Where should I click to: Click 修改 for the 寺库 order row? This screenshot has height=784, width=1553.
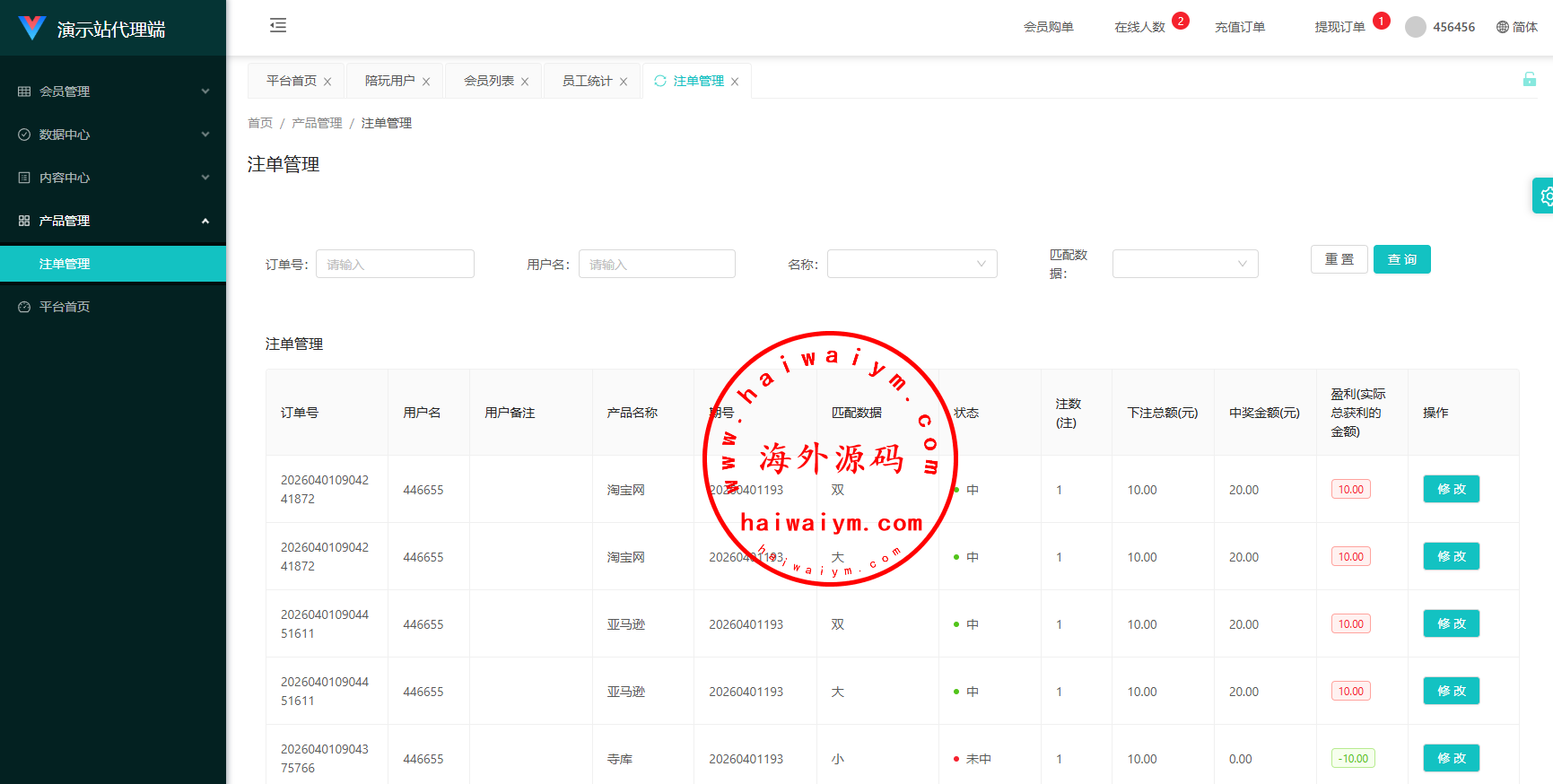pyautogui.click(x=1451, y=758)
